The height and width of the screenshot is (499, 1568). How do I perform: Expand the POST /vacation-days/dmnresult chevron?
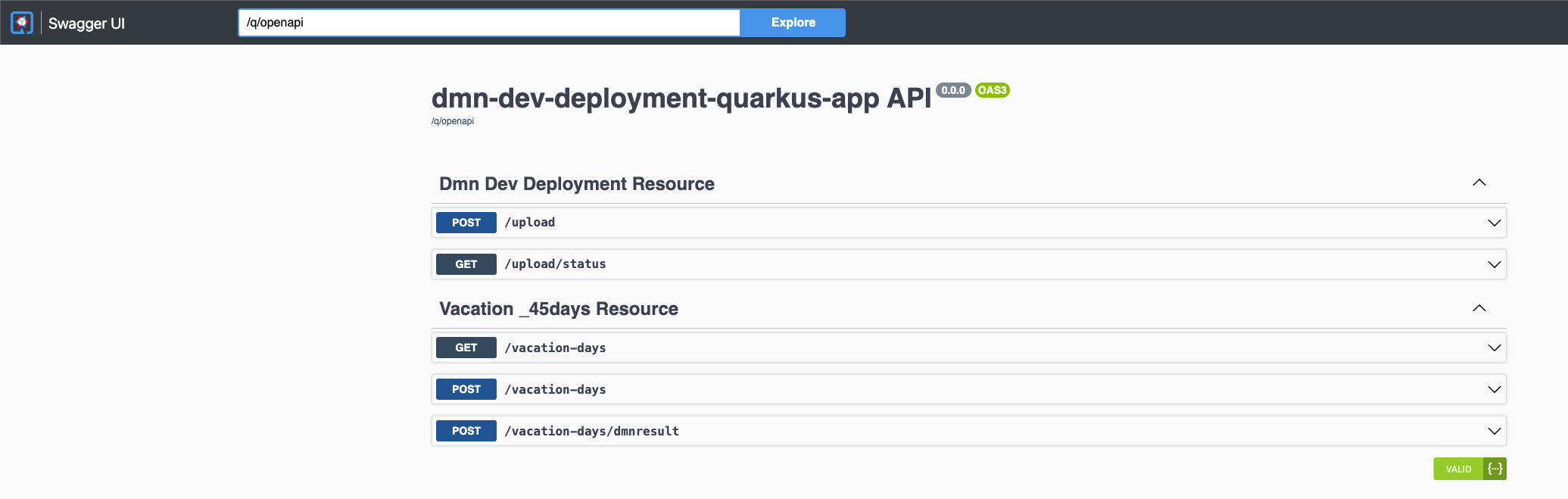click(x=1495, y=431)
